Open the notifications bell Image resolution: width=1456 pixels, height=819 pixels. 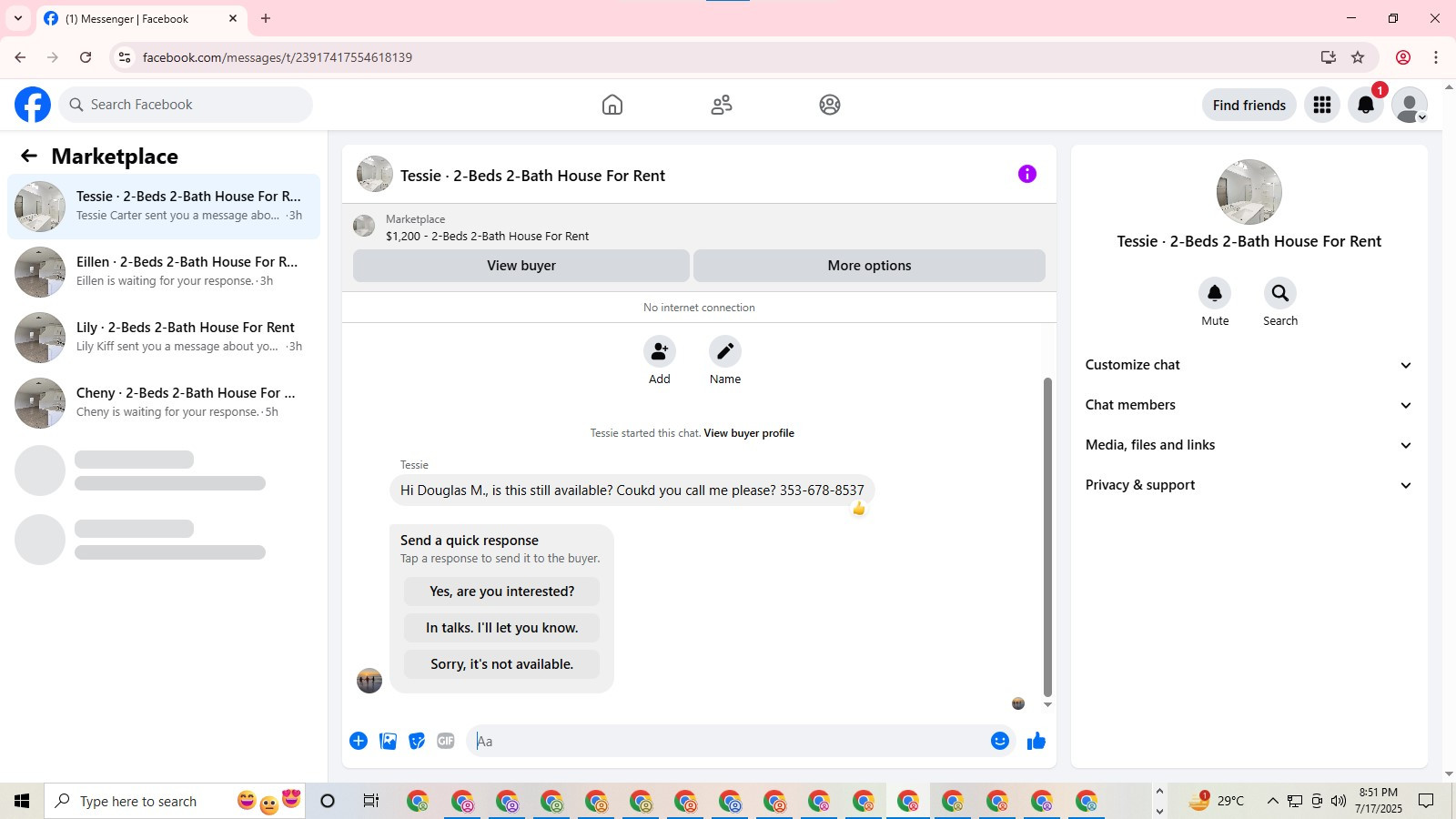pos(1366,105)
